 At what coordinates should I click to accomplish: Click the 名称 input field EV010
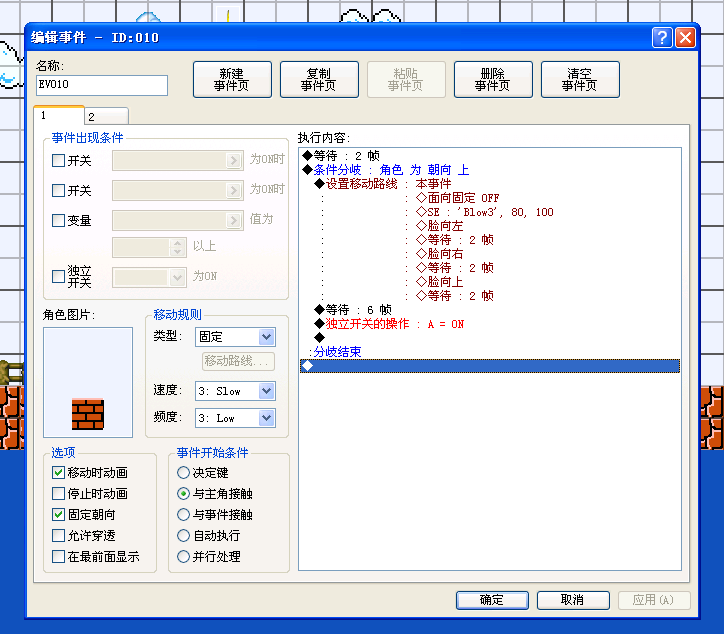pyautogui.click(x=102, y=85)
